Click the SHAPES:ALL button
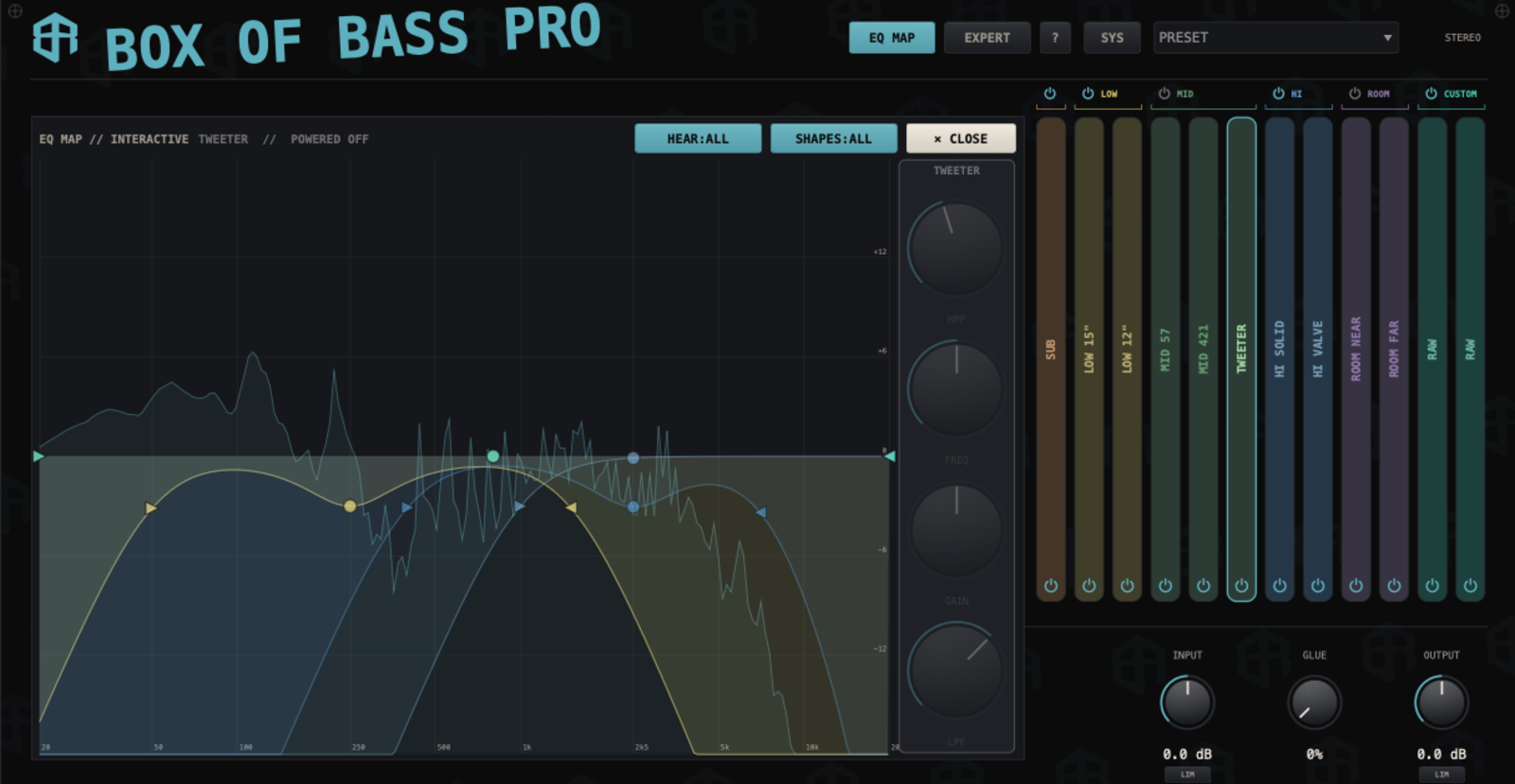This screenshot has width=1515, height=784. click(833, 138)
